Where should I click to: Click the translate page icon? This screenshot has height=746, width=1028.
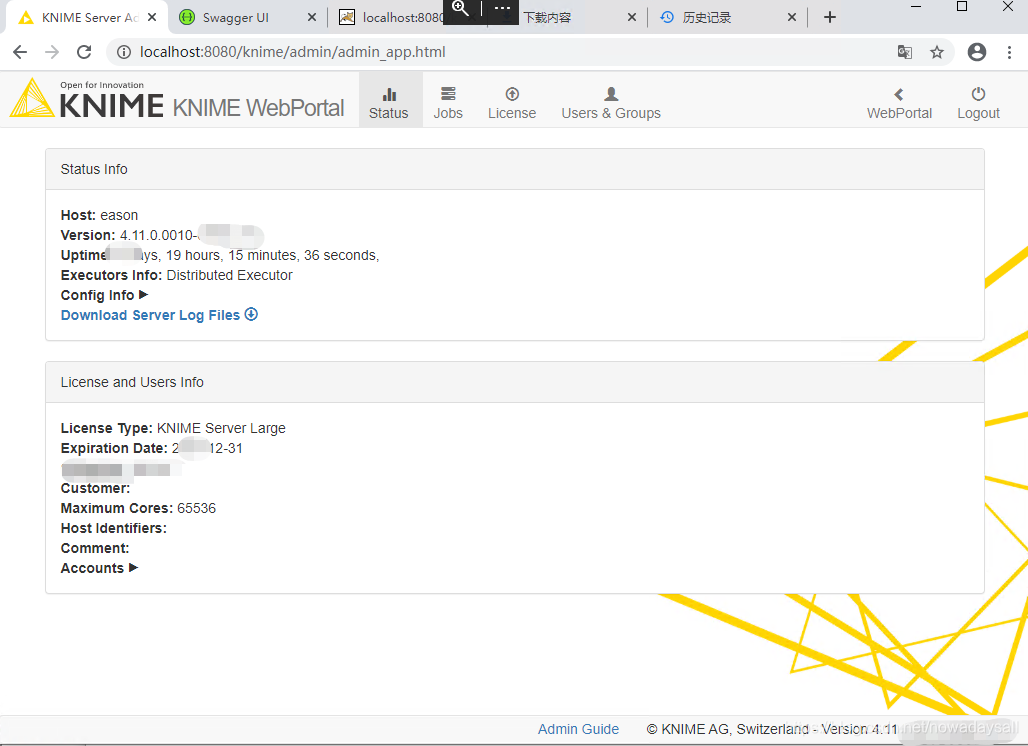tap(905, 52)
